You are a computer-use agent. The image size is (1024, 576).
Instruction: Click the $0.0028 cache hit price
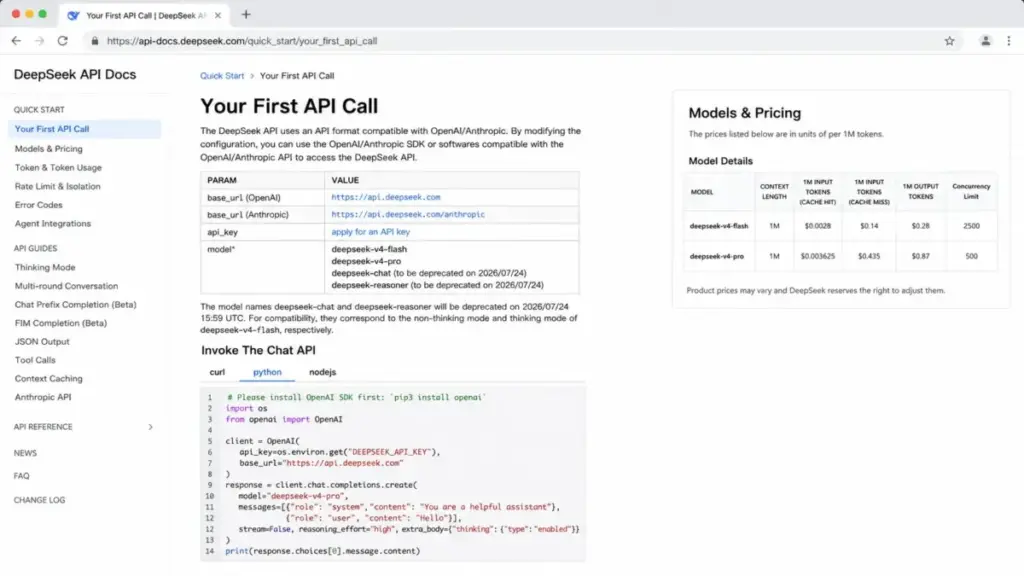pyautogui.click(x=818, y=226)
